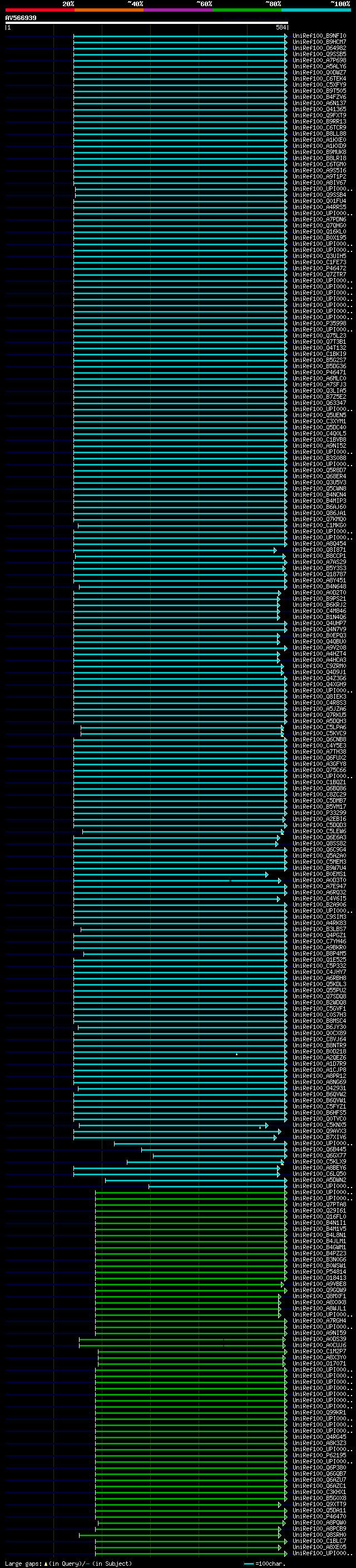Select the UniRef100_B9MUK8 label
This screenshot has width=356, height=1568.
[319, 152]
